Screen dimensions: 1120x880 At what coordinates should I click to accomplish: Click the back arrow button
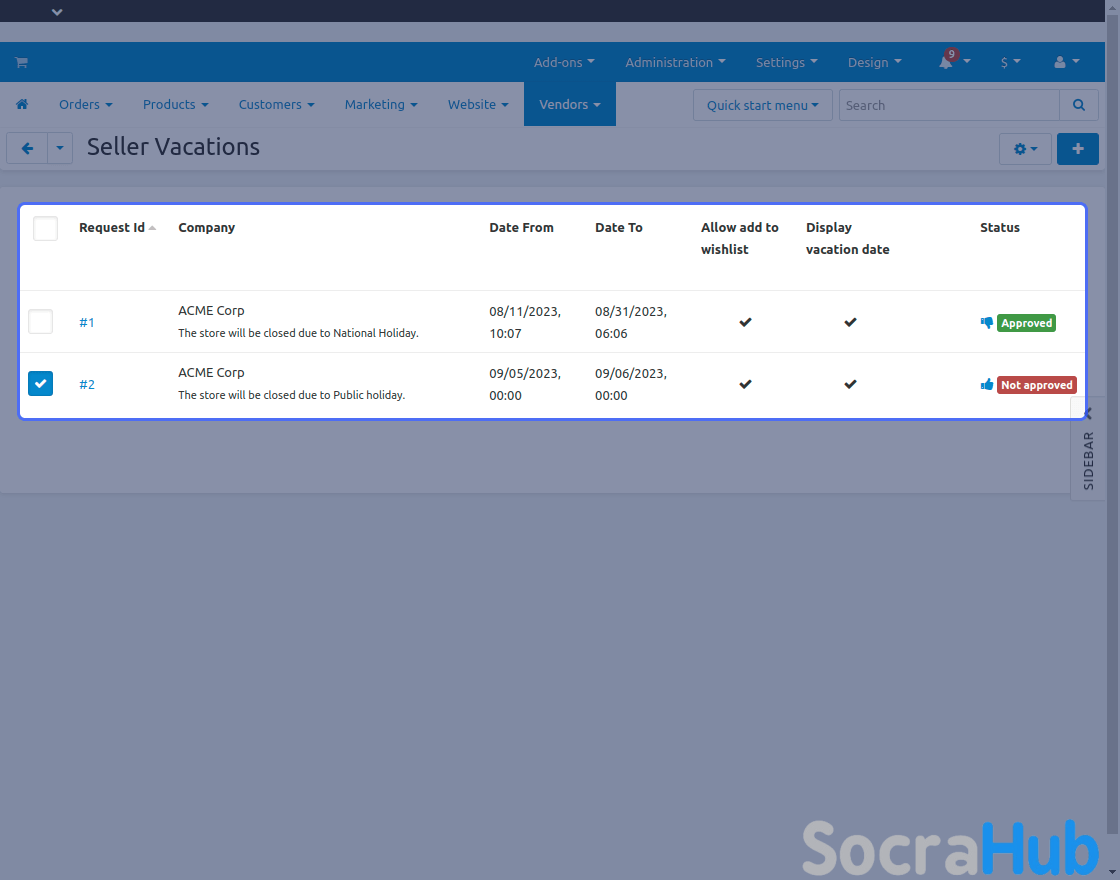click(27, 148)
